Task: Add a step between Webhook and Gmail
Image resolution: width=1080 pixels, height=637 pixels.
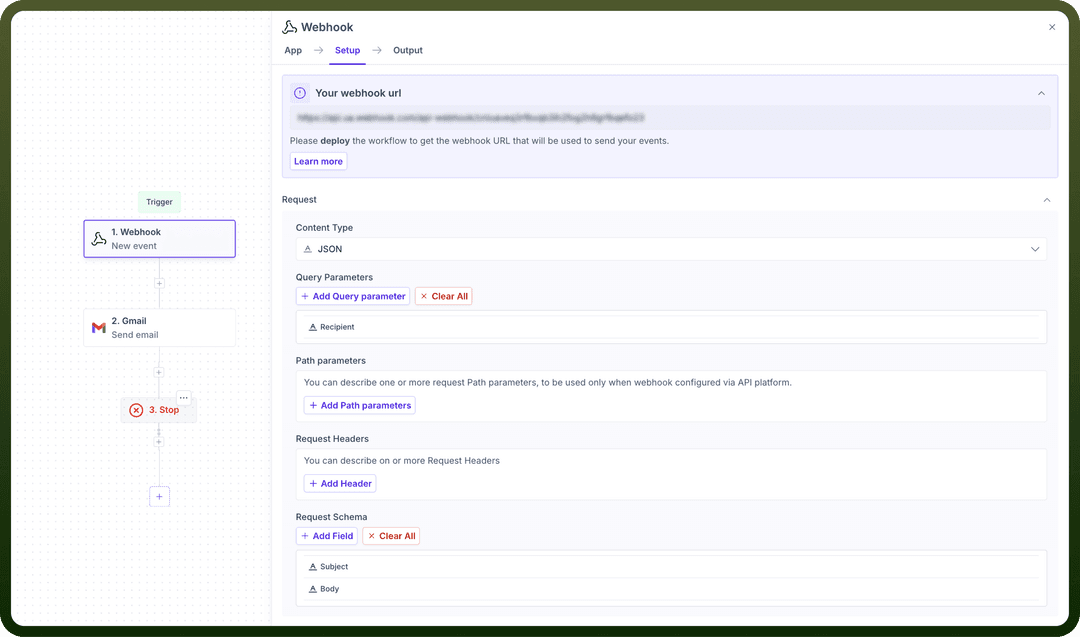Action: 159,283
